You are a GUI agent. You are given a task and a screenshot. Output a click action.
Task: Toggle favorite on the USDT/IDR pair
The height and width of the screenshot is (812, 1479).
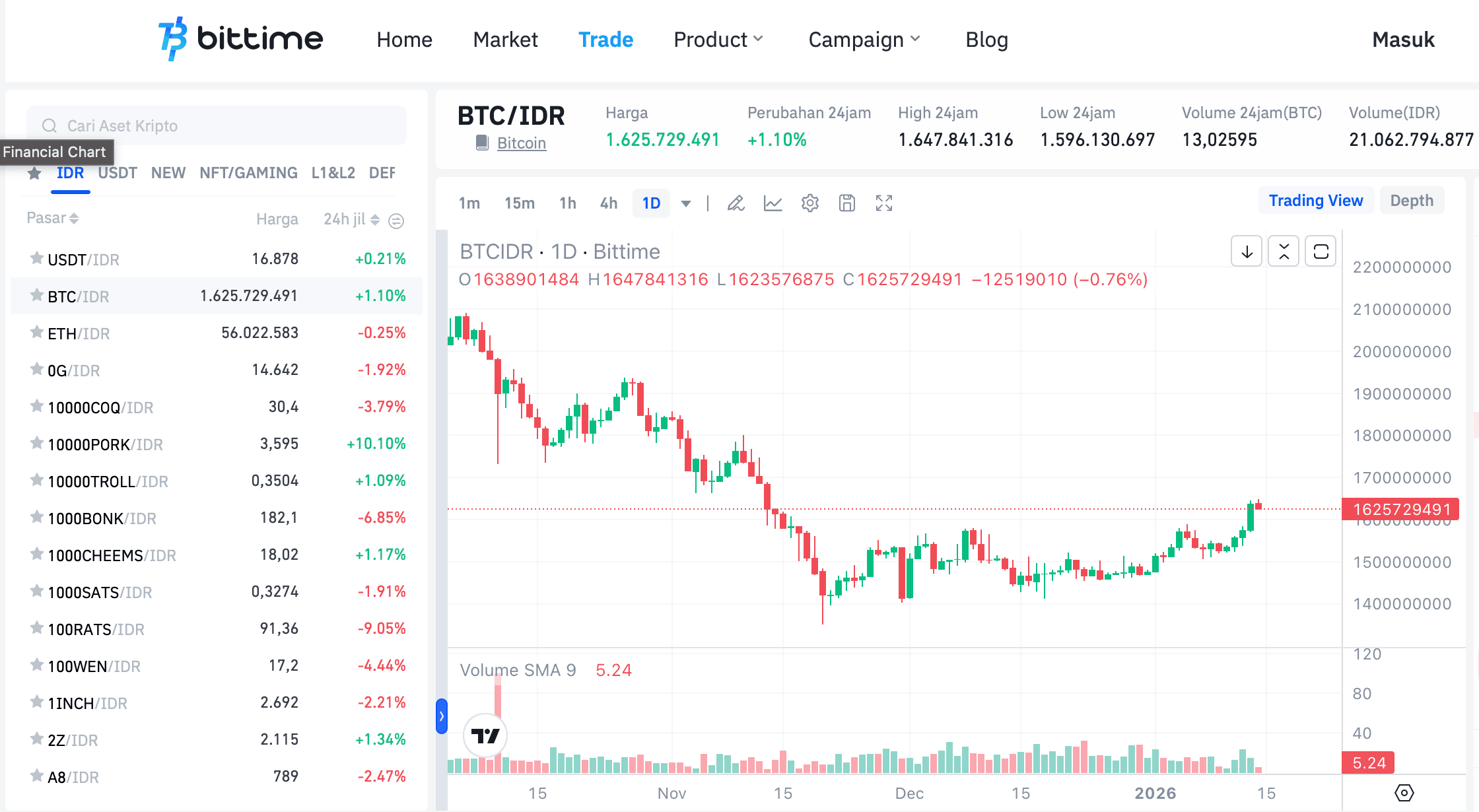(x=36, y=259)
